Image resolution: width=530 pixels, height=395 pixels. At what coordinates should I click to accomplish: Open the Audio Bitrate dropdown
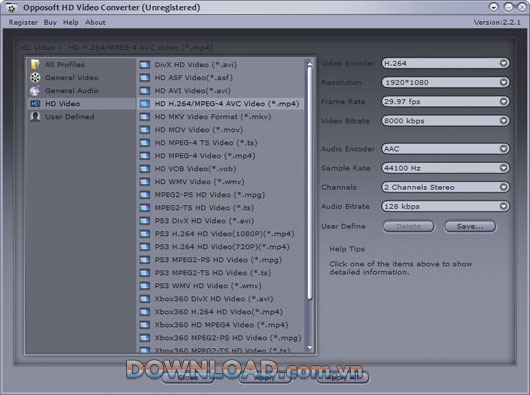tap(445, 206)
